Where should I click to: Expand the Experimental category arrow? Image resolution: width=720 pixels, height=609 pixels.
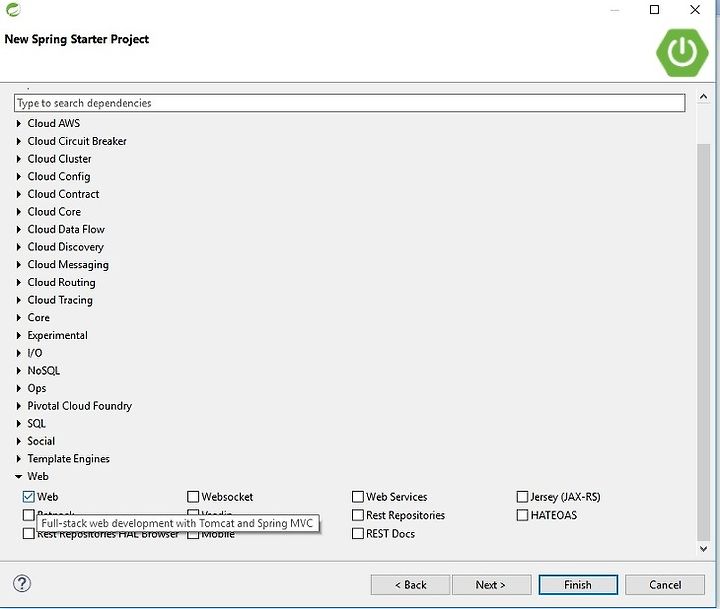[x=18, y=335]
